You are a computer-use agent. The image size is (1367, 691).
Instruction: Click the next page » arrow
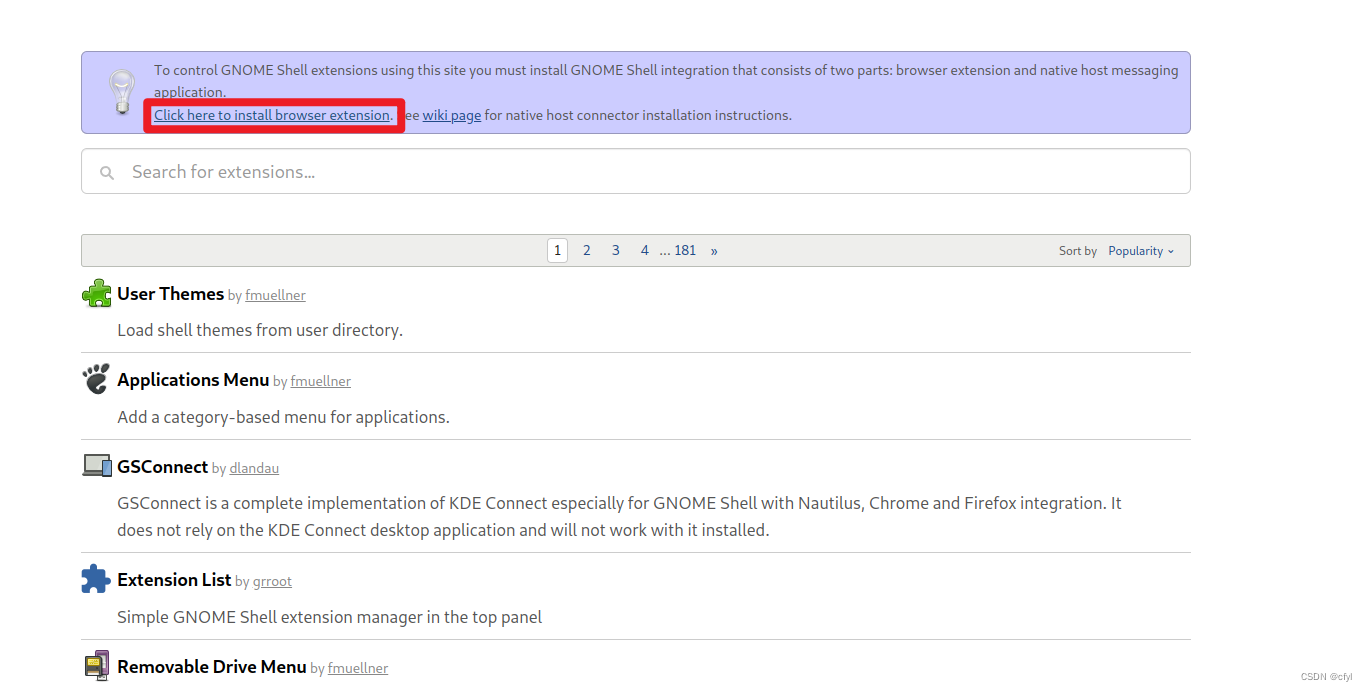[714, 250]
